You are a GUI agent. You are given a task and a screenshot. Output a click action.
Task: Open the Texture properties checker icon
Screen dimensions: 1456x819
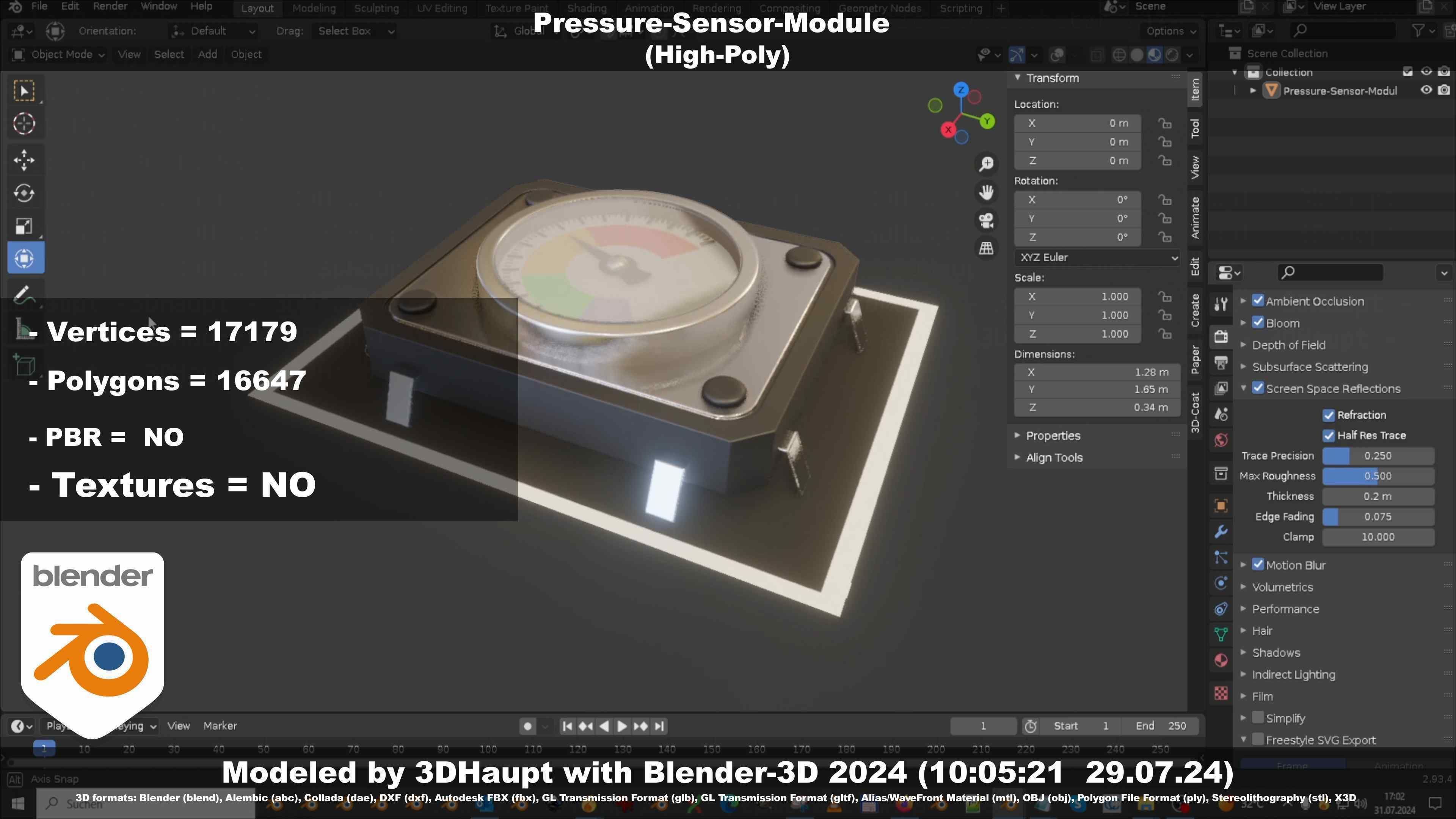(1221, 693)
